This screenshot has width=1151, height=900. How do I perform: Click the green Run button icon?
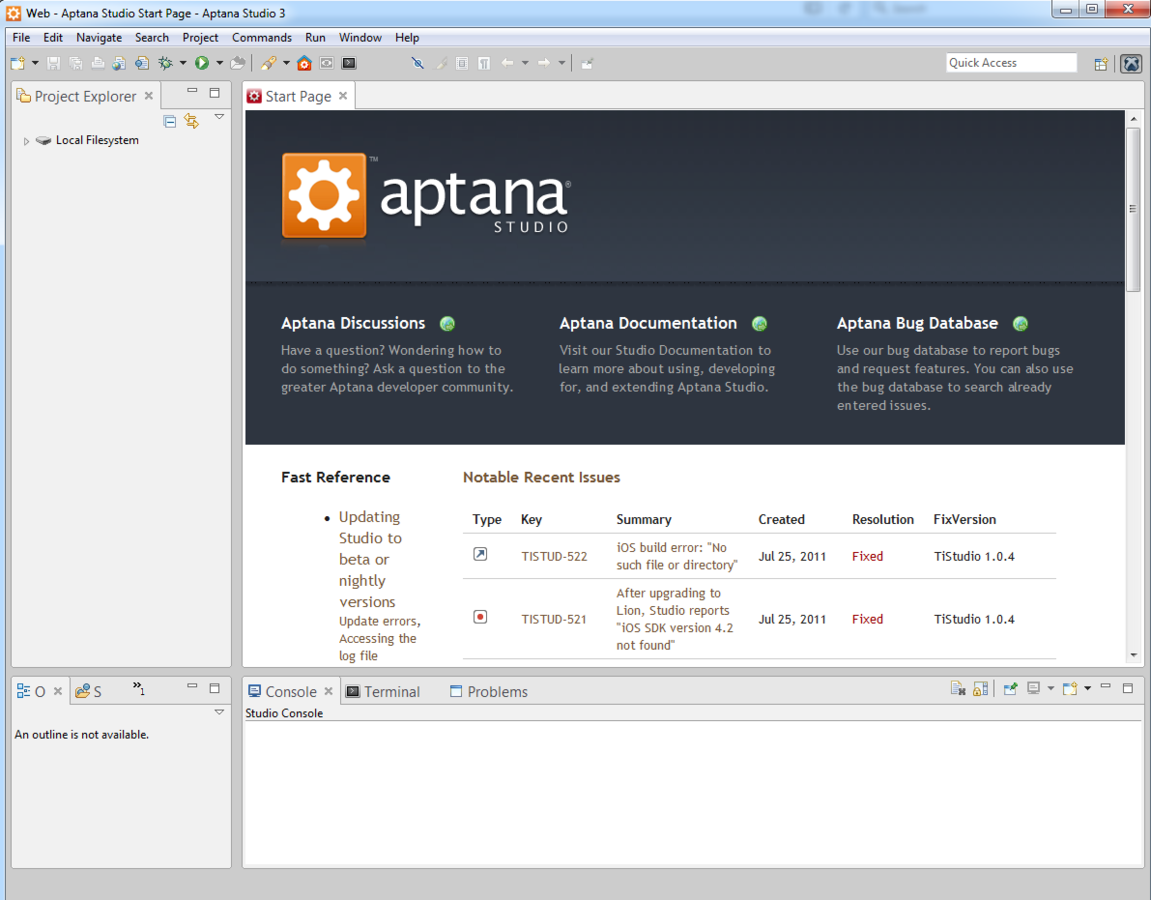pyautogui.click(x=202, y=63)
